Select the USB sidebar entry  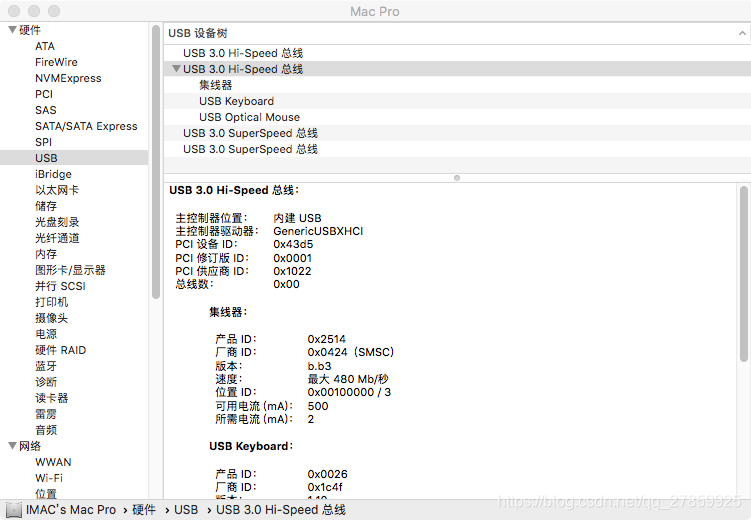click(x=74, y=158)
